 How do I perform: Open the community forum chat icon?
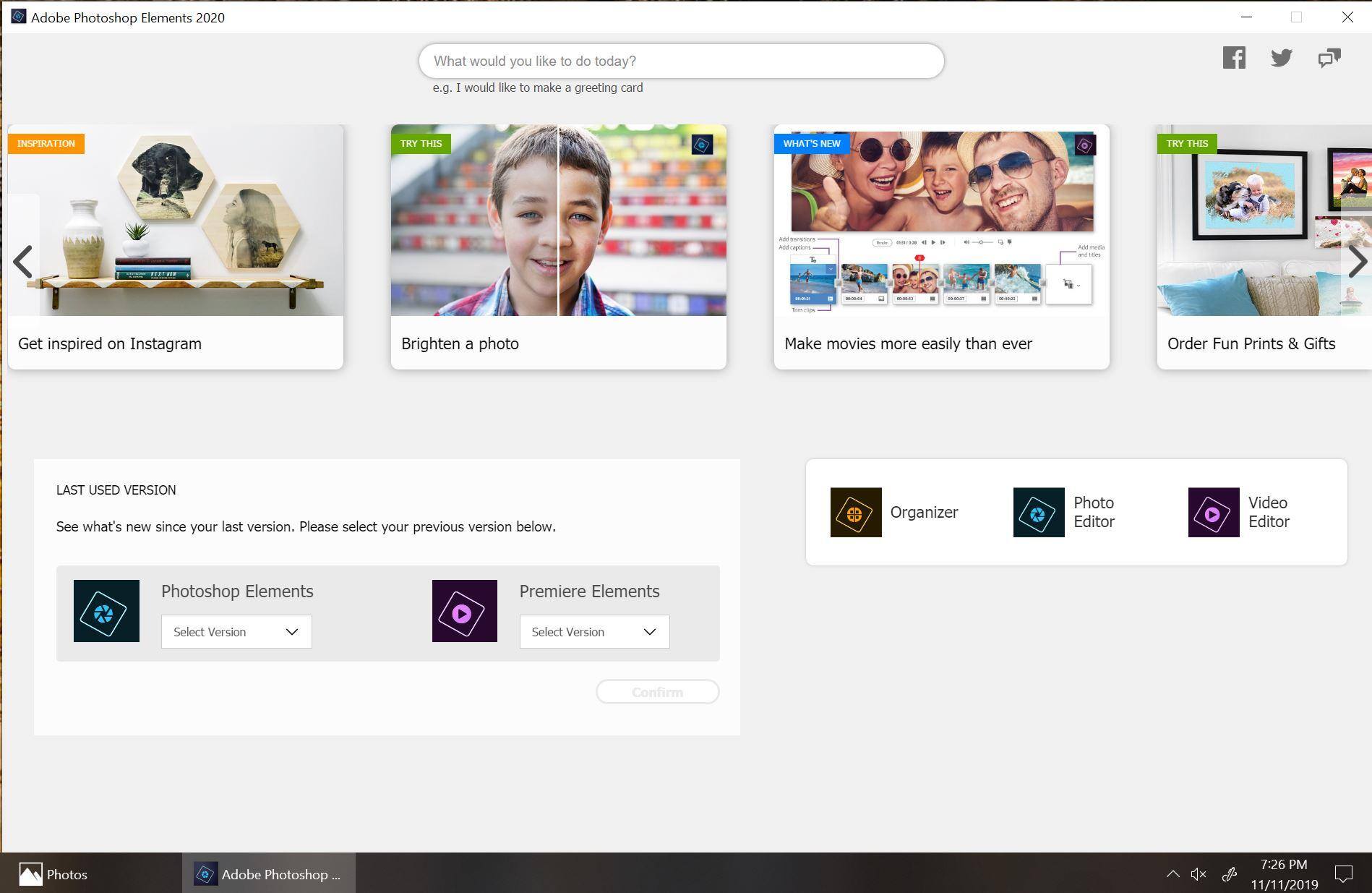(1329, 58)
